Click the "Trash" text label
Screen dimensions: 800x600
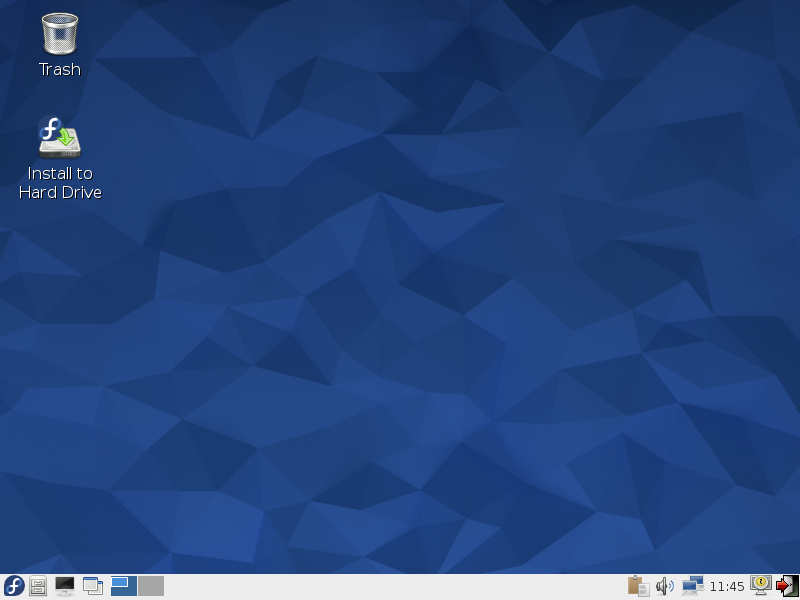[60, 70]
